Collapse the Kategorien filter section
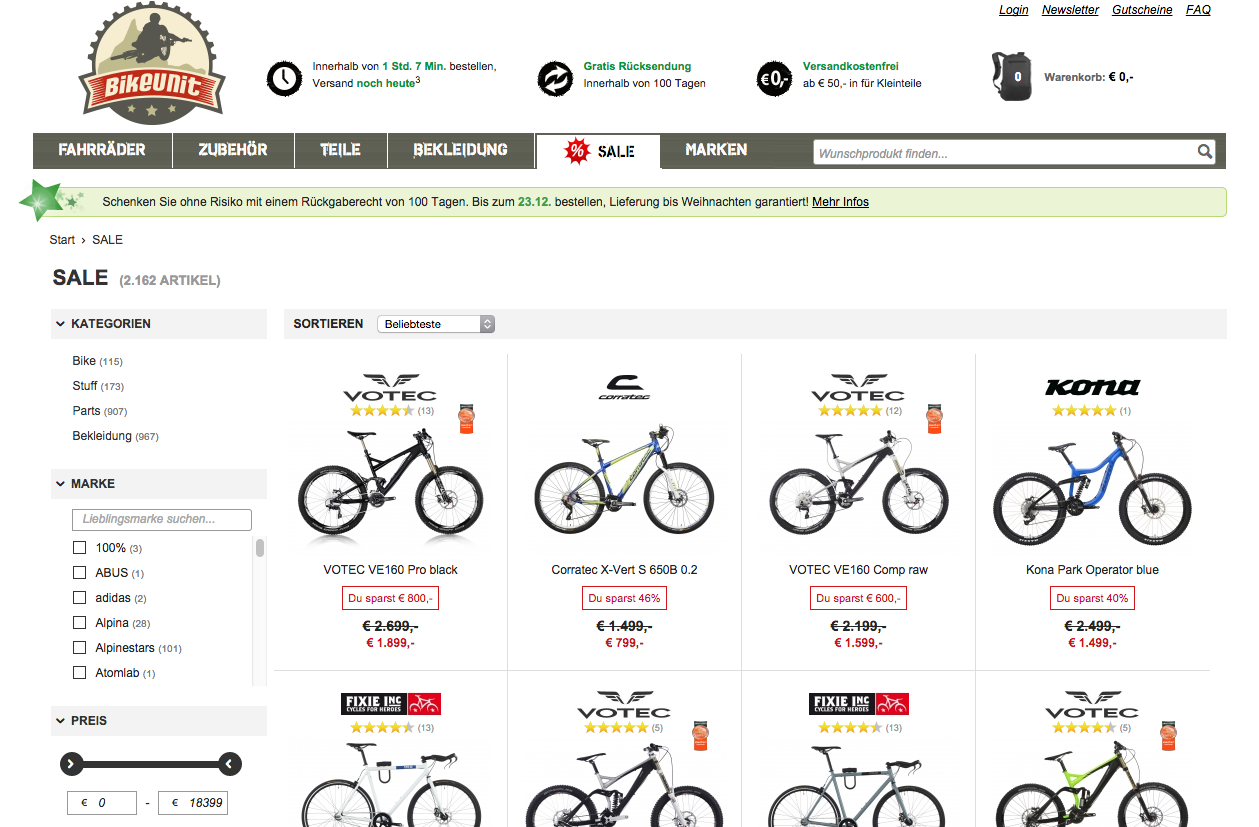The width and height of the screenshot is (1259, 827). (61, 324)
